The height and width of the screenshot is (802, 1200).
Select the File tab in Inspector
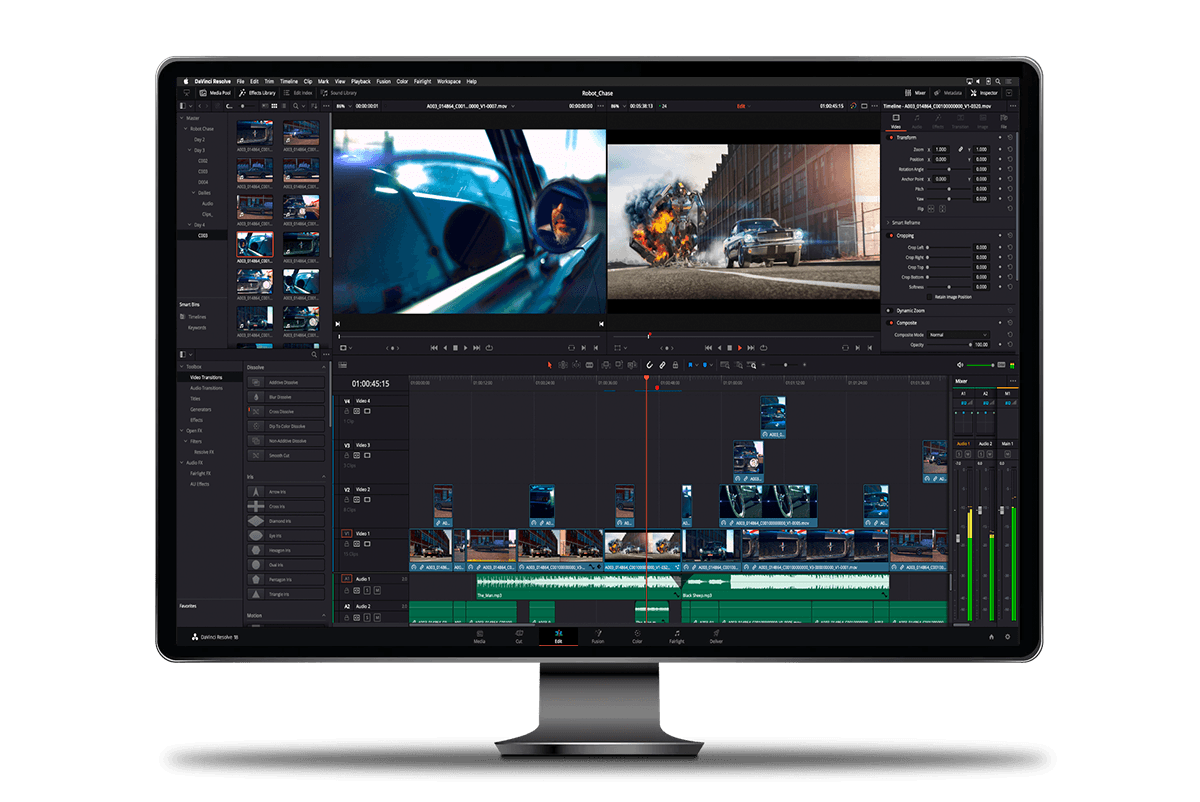coord(1004,122)
